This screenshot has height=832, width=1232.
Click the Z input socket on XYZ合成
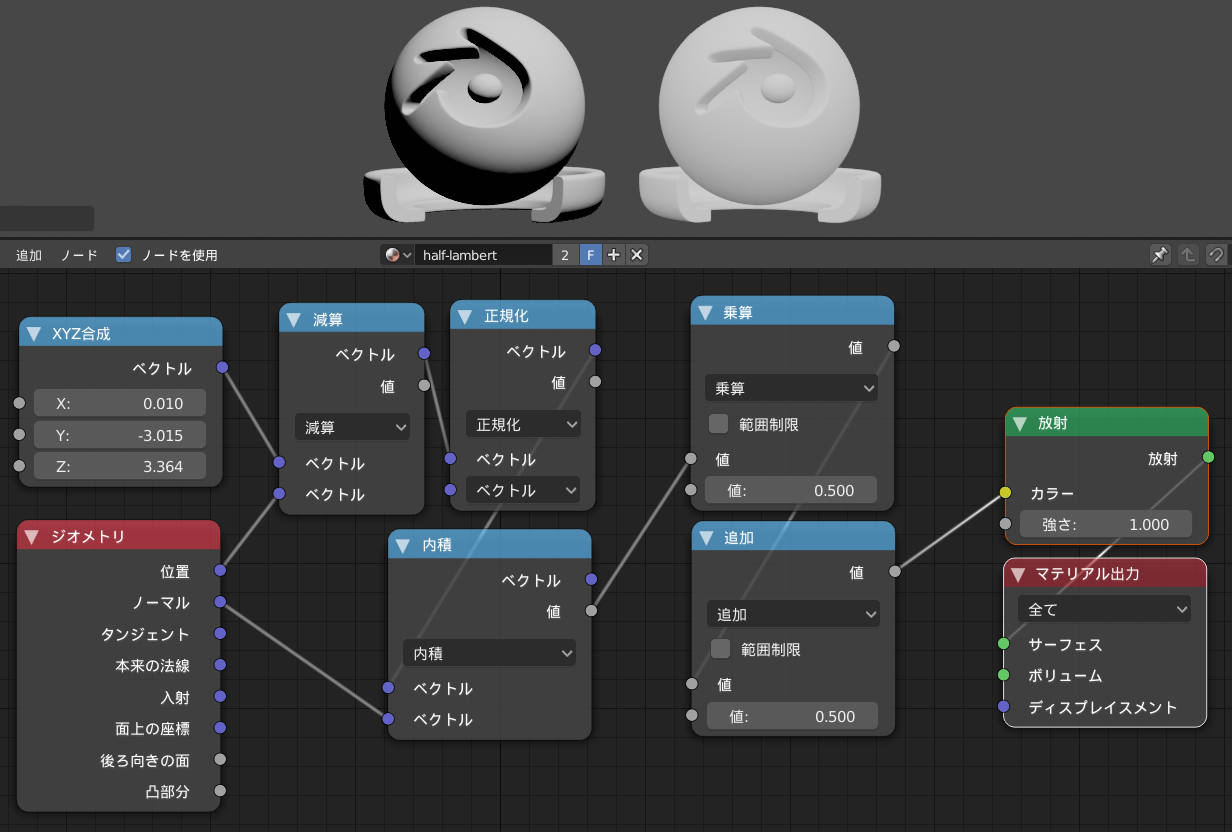[x=19, y=466]
